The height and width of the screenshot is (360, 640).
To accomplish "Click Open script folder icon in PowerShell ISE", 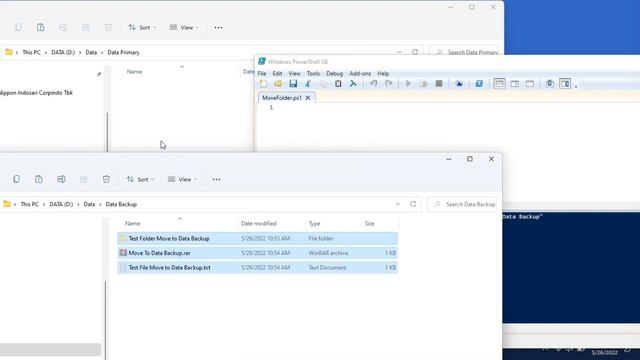I will pos(278,84).
